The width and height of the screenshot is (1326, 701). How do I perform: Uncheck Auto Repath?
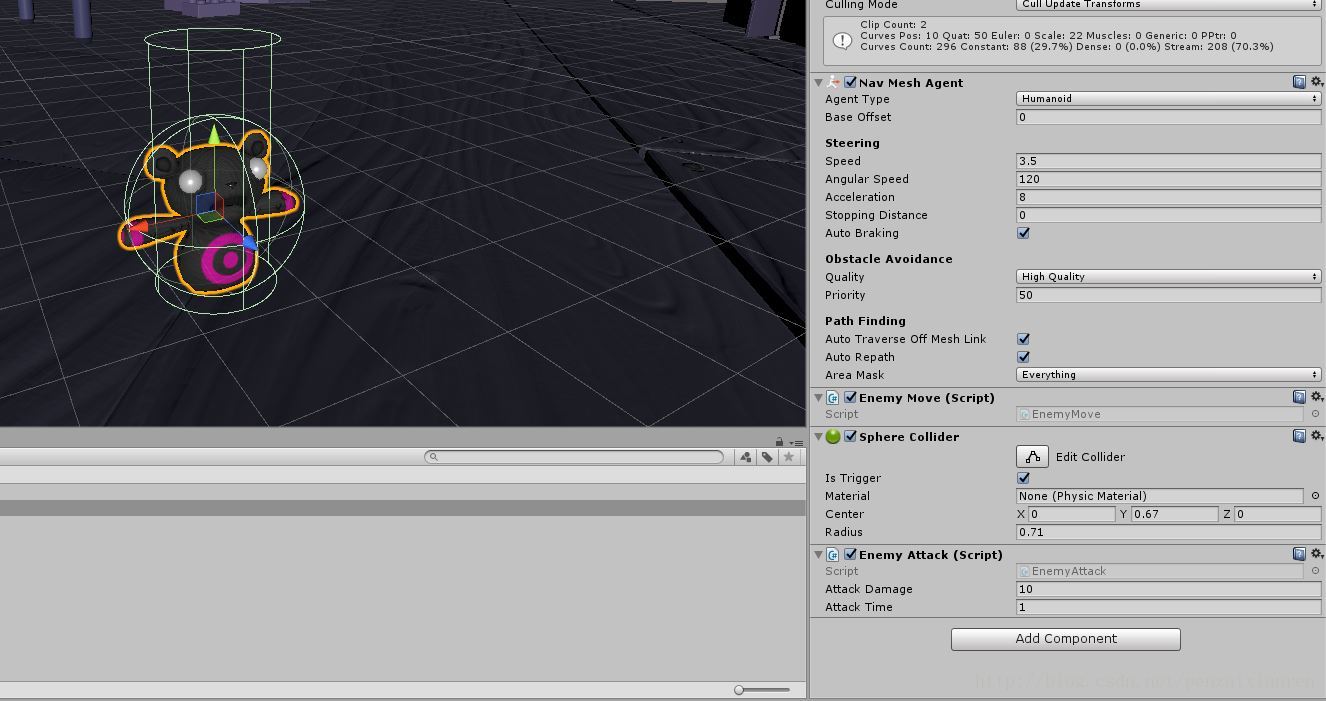tap(1023, 357)
